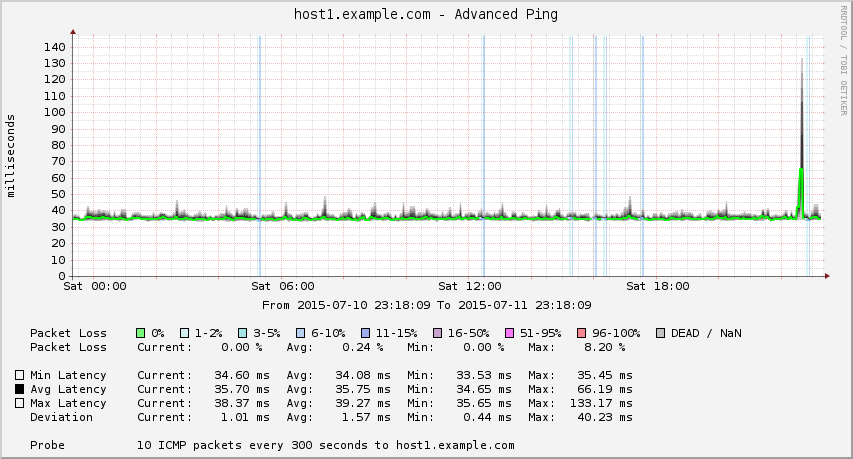The image size is (853, 459).
Task: Click the 50 y-axis value
Action: point(58,194)
